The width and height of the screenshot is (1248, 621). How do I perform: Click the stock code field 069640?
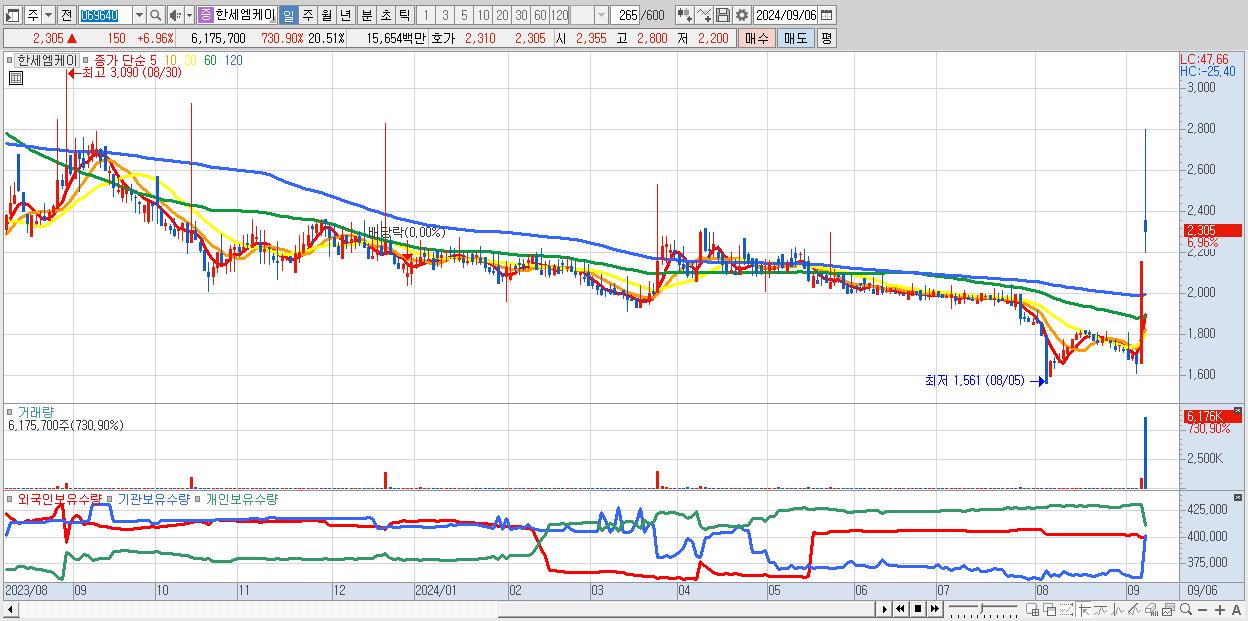tap(103, 15)
